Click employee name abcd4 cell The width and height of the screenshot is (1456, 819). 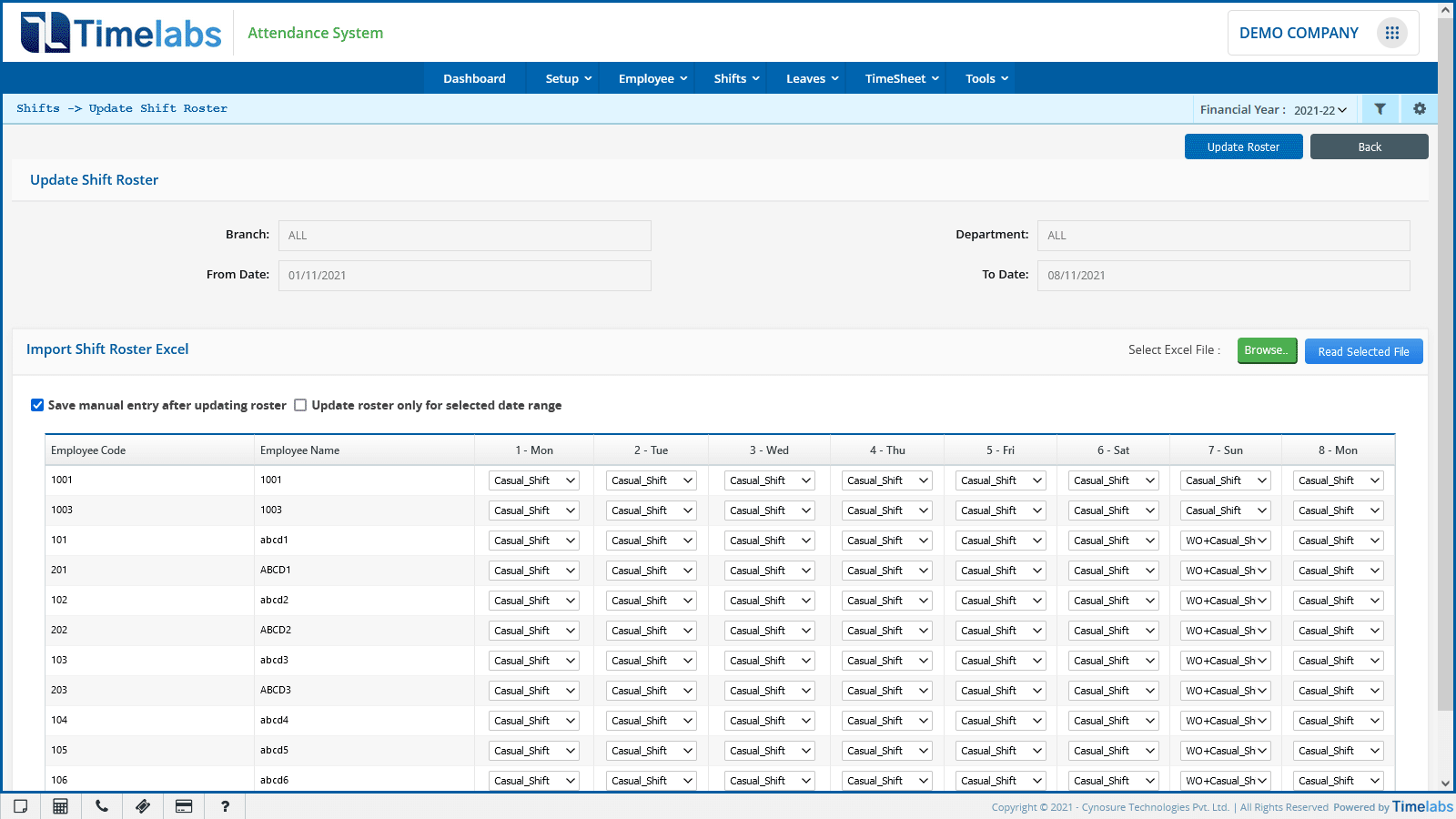point(364,721)
